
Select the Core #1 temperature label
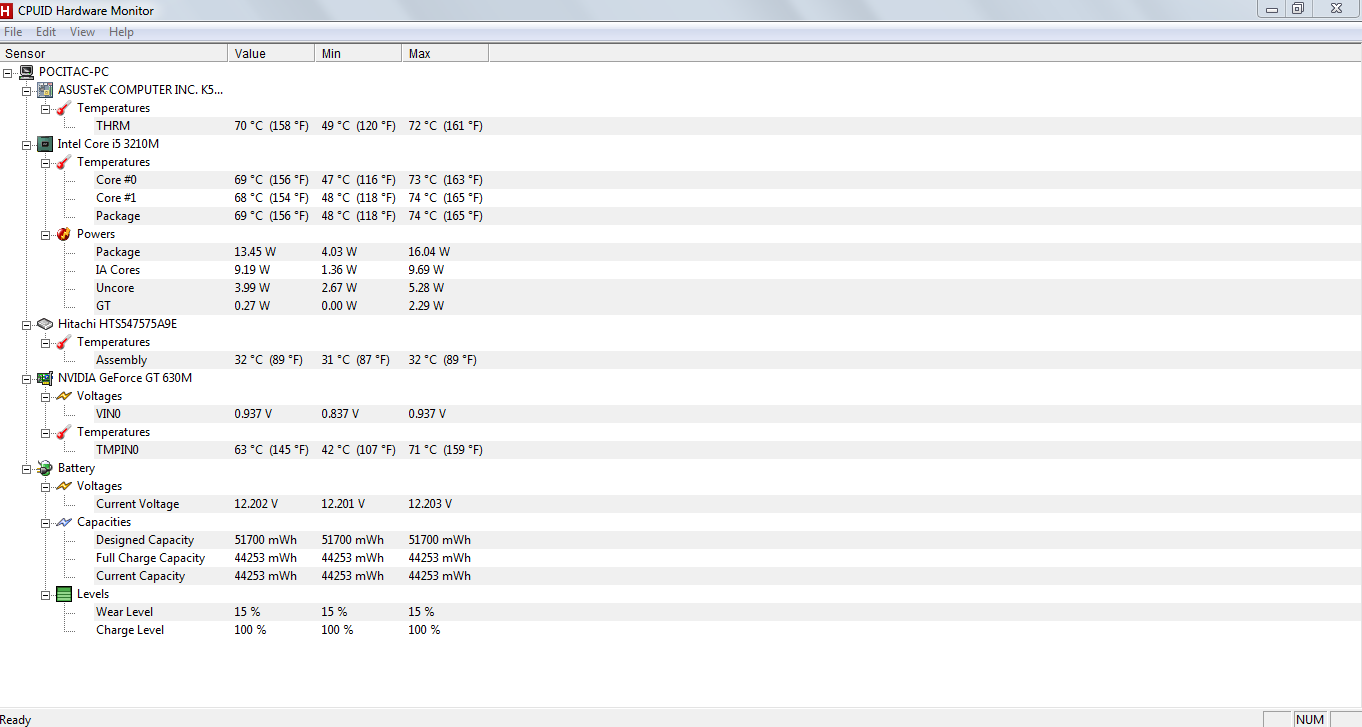point(116,198)
